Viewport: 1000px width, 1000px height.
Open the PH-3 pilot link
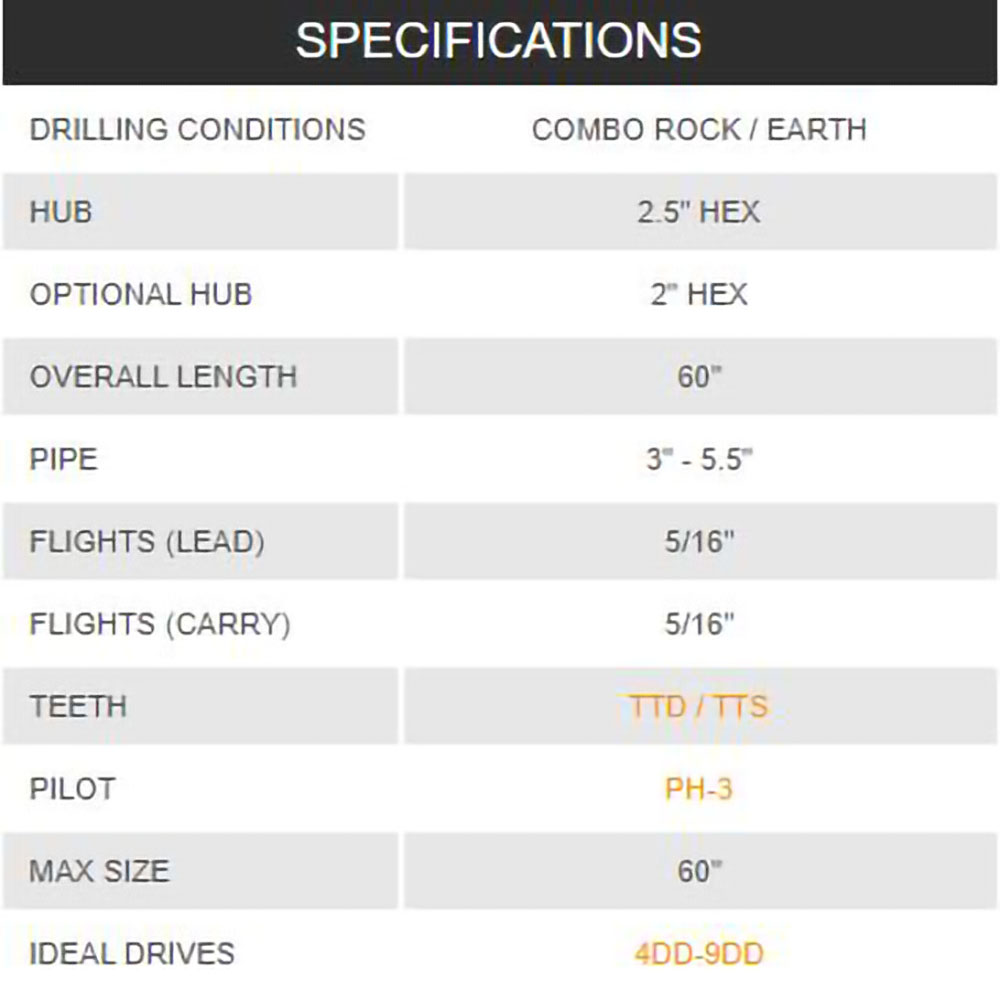[x=698, y=789]
